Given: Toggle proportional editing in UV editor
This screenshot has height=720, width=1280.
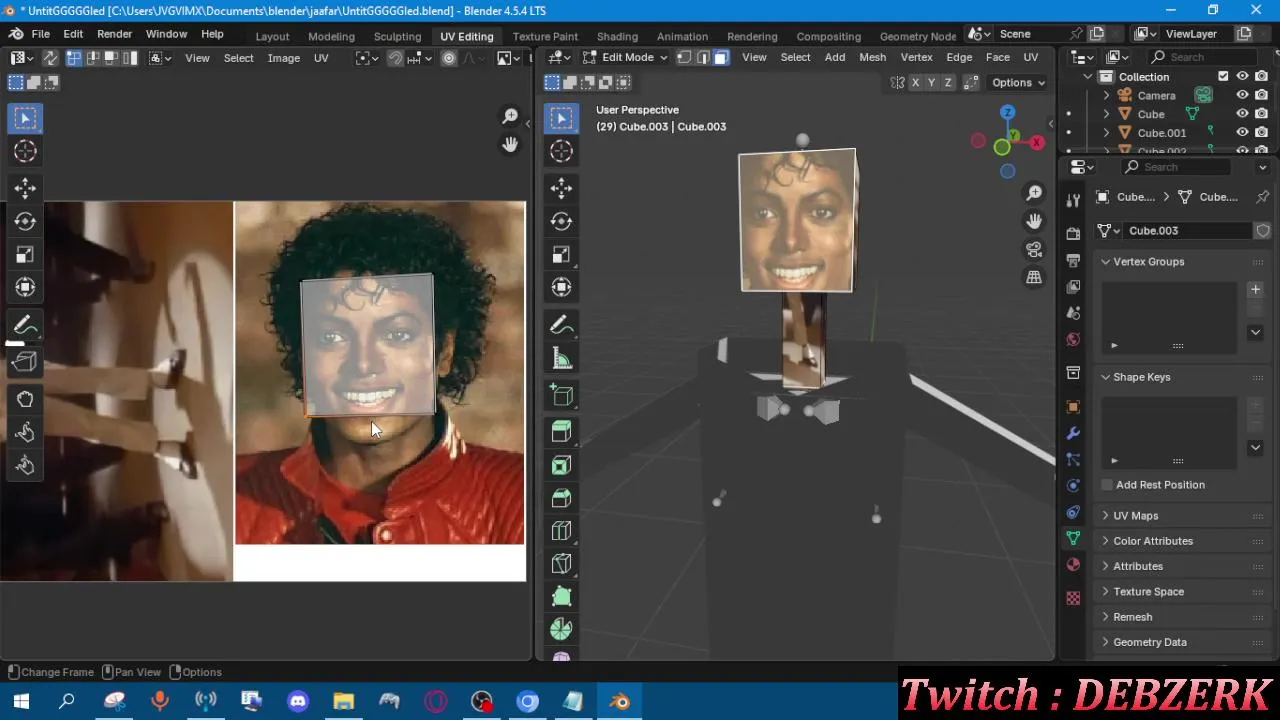Looking at the screenshot, I should click(449, 58).
